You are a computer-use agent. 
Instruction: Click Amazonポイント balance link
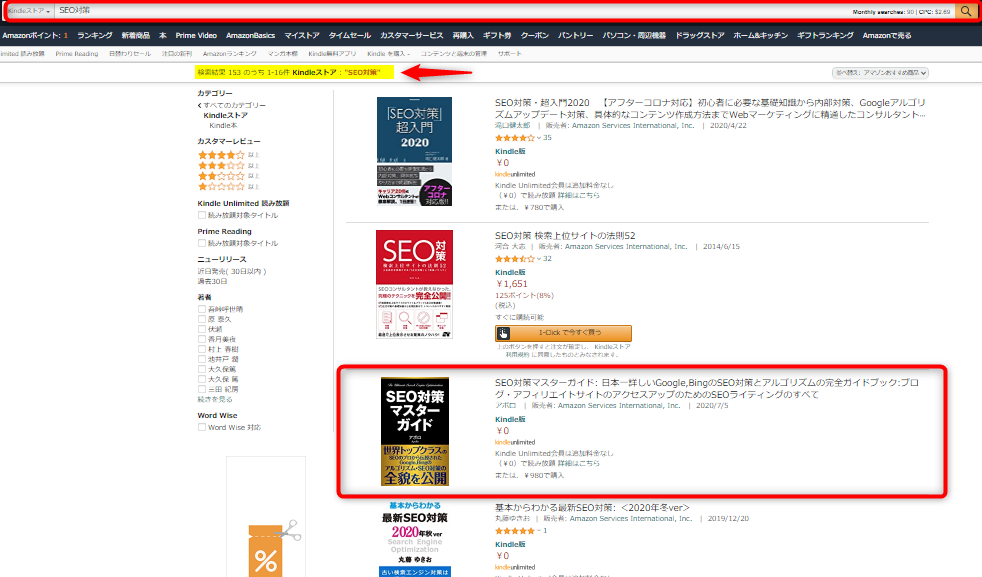35,36
